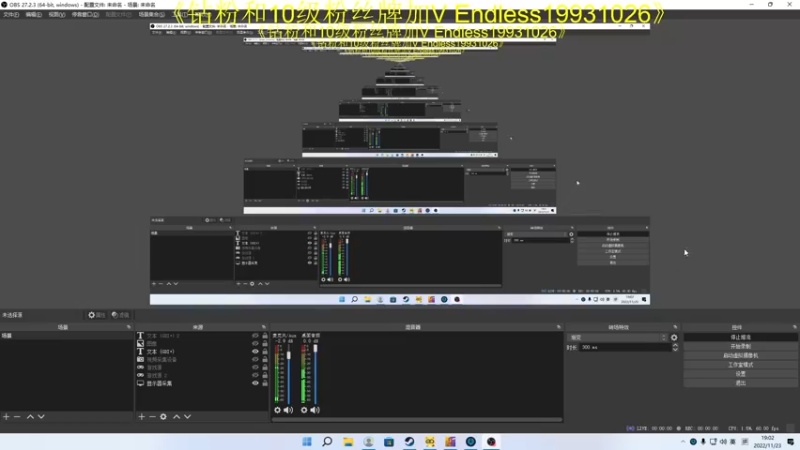Open the 文件(F) menu
Image resolution: width=800 pixels, height=450 pixels.
click(x=11, y=15)
